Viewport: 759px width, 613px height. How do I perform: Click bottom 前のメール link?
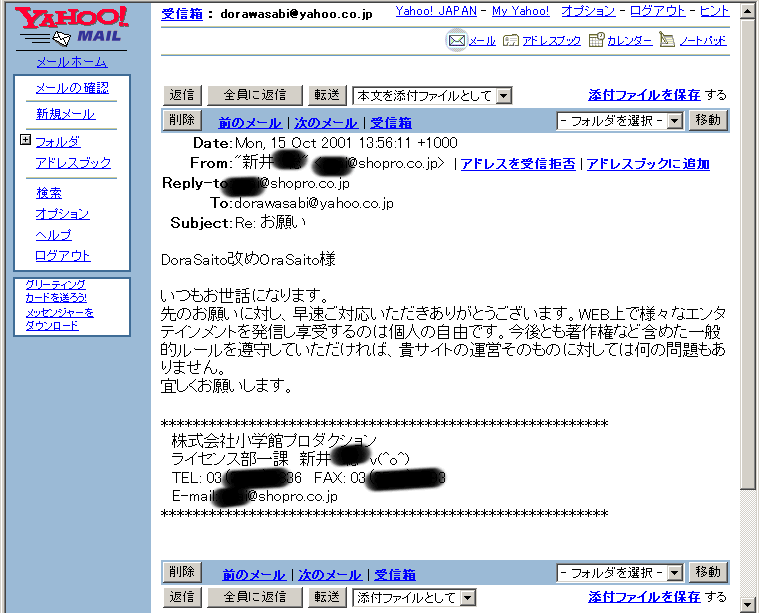tap(254, 575)
